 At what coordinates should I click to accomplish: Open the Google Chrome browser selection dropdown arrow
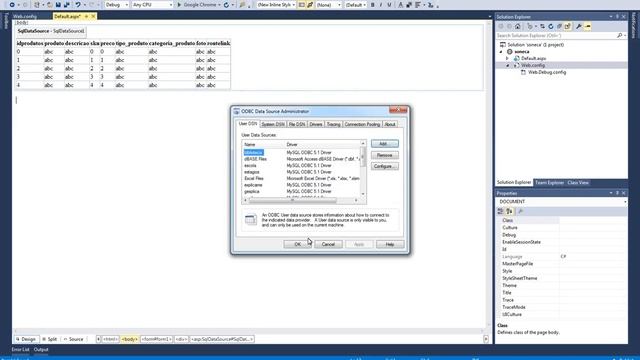[x=220, y=5]
